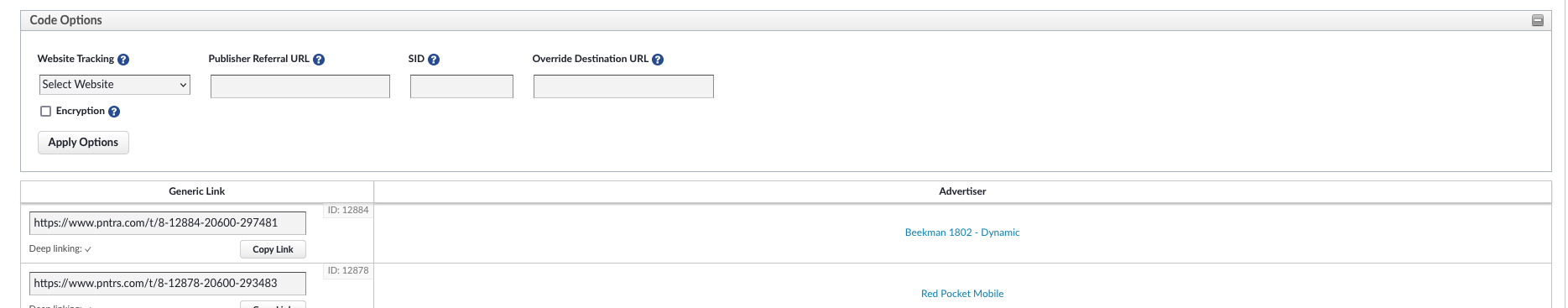Image resolution: width=1568 pixels, height=308 pixels.
Task: Click Apply Options button
Action: (x=83, y=143)
